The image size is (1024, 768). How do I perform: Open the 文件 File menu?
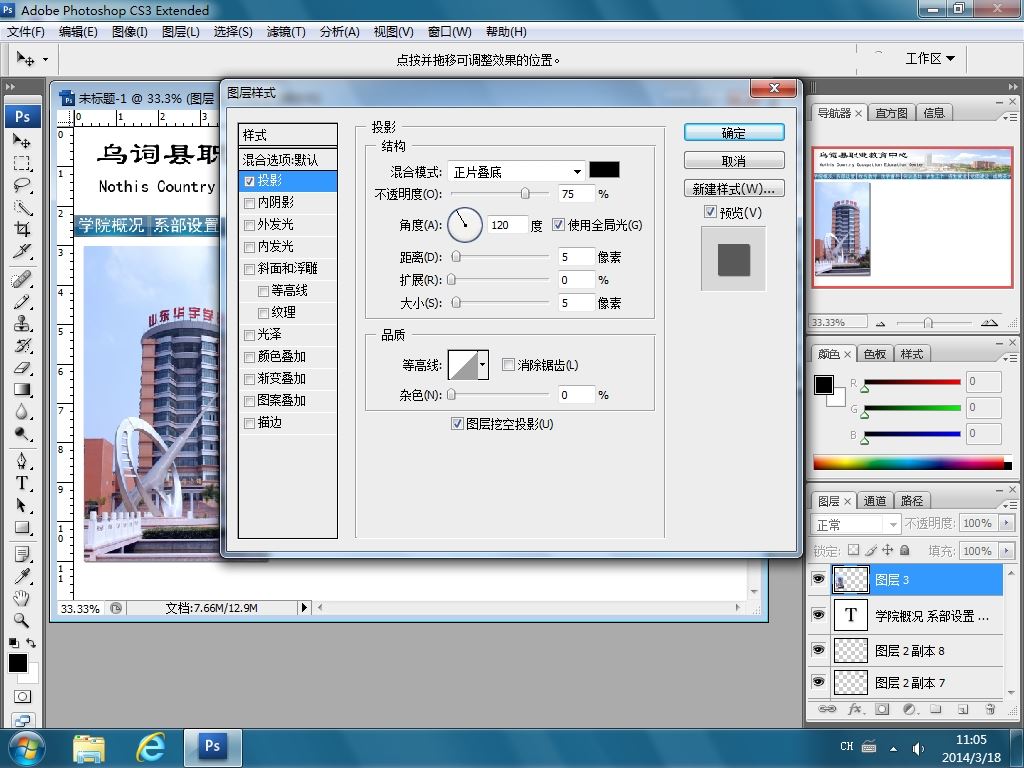(25, 32)
